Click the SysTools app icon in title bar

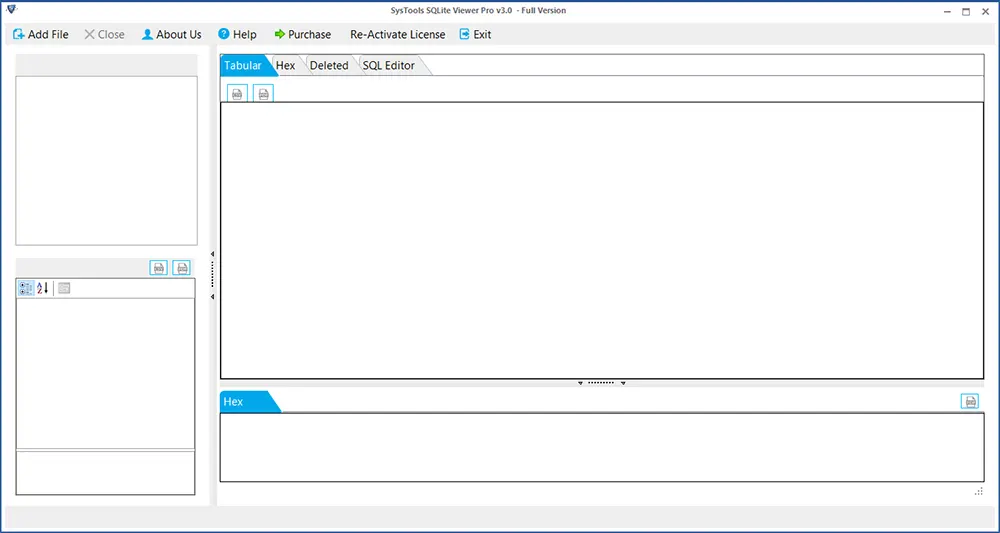tap(11, 10)
